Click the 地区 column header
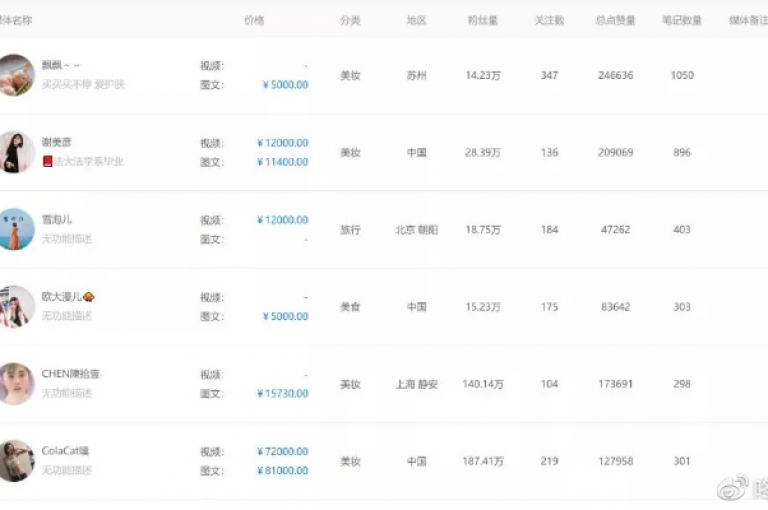 tap(416, 21)
